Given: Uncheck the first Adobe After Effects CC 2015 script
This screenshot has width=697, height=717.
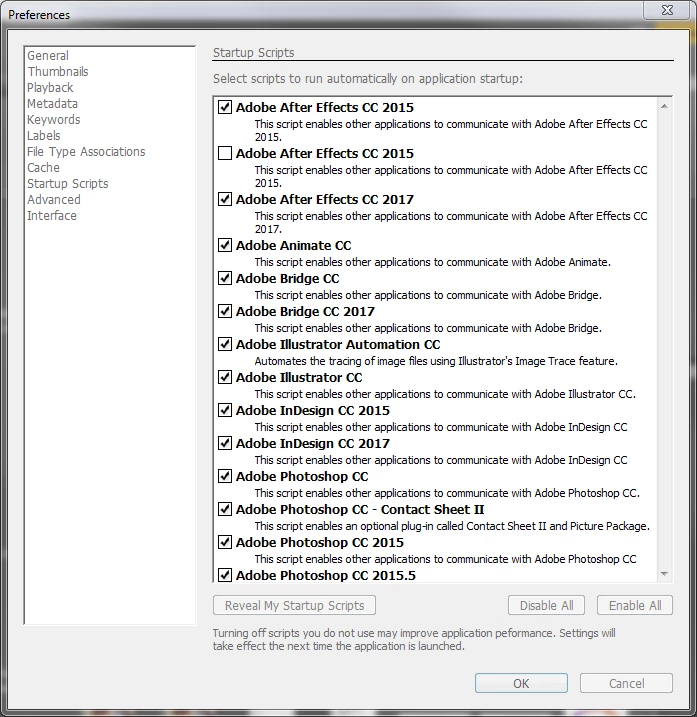Looking at the screenshot, I should (225, 107).
